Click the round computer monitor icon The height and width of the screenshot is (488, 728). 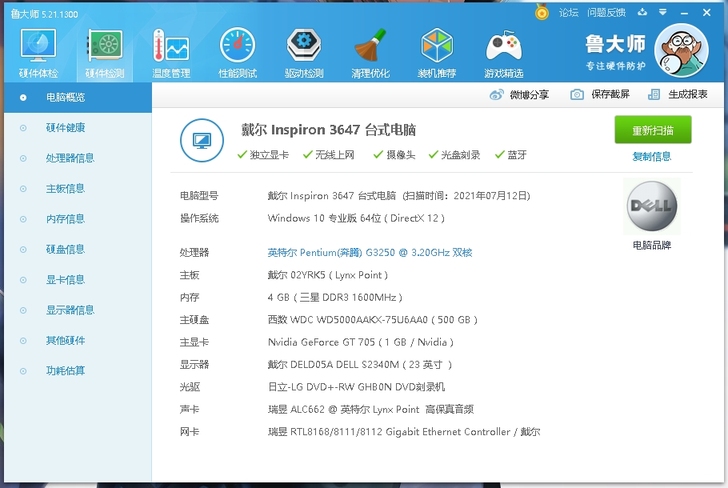coord(202,140)
